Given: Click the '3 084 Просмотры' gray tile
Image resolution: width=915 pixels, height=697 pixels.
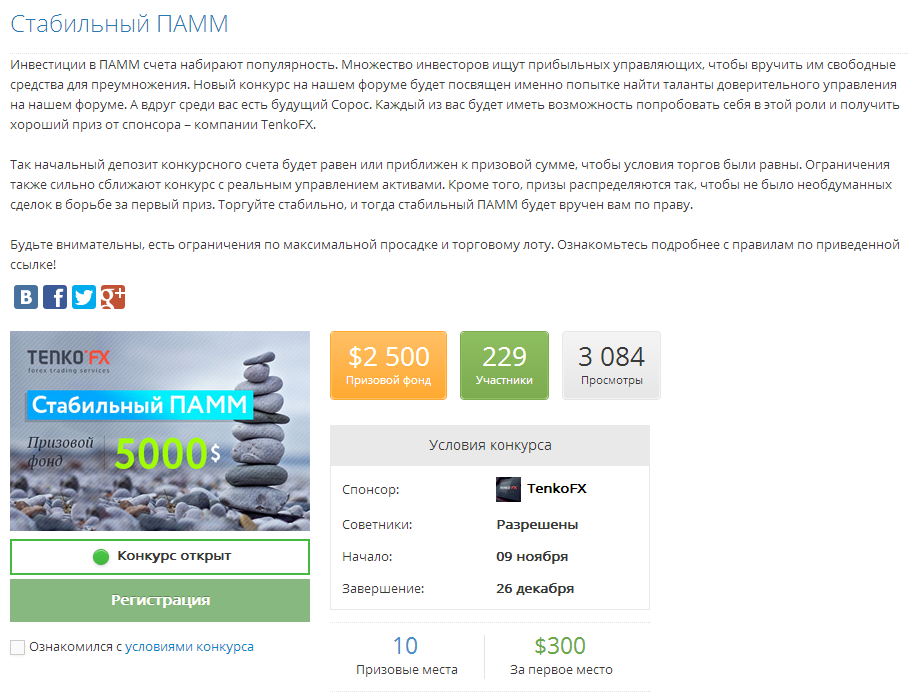Looking at the screenshot, I should (x=612, y=365).
